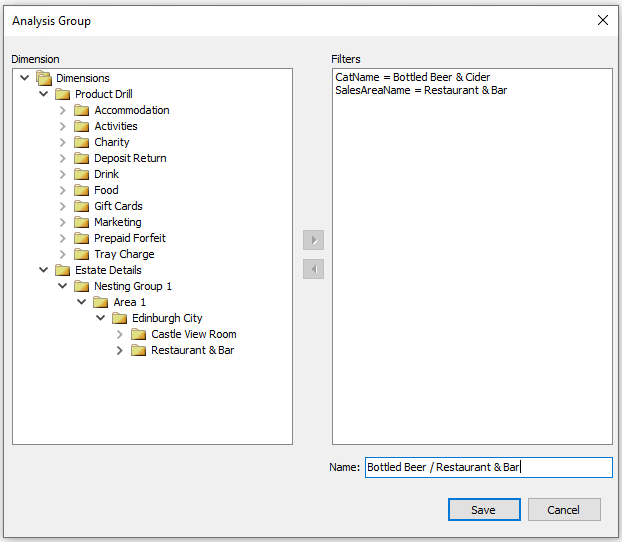The height and width of the screenshot is (542, 622).
Task: Click the root Dimensions folder icon
Action: tap(43, 78)
